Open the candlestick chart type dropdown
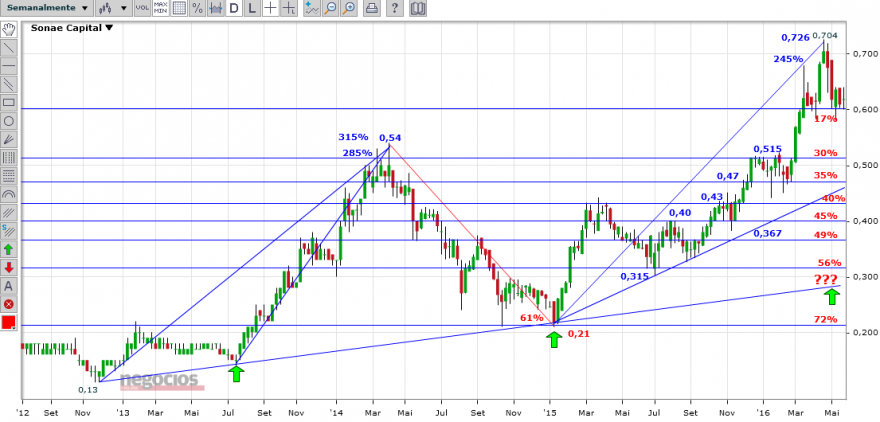This screenshot has height=422, width=880. click(113, 8)
